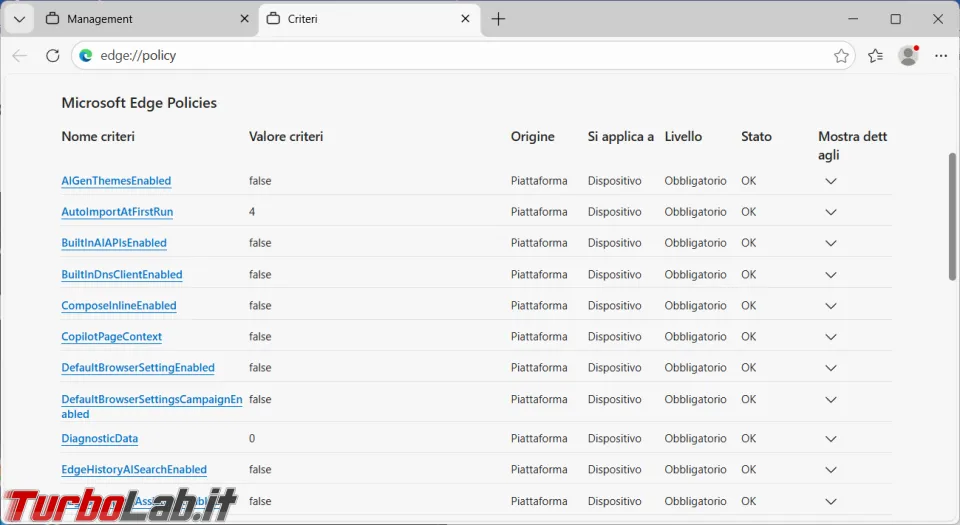960x525 pixels.
Task: Click the Origine column header
Action: coord(533,137)
